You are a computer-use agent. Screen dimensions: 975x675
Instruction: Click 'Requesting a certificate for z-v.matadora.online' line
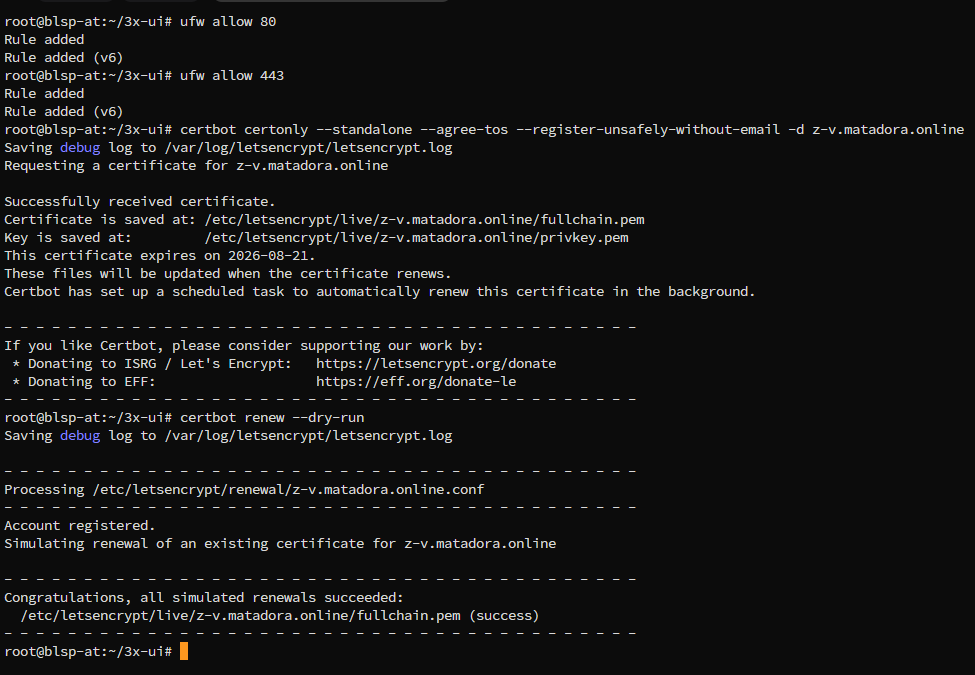point(196,166)
